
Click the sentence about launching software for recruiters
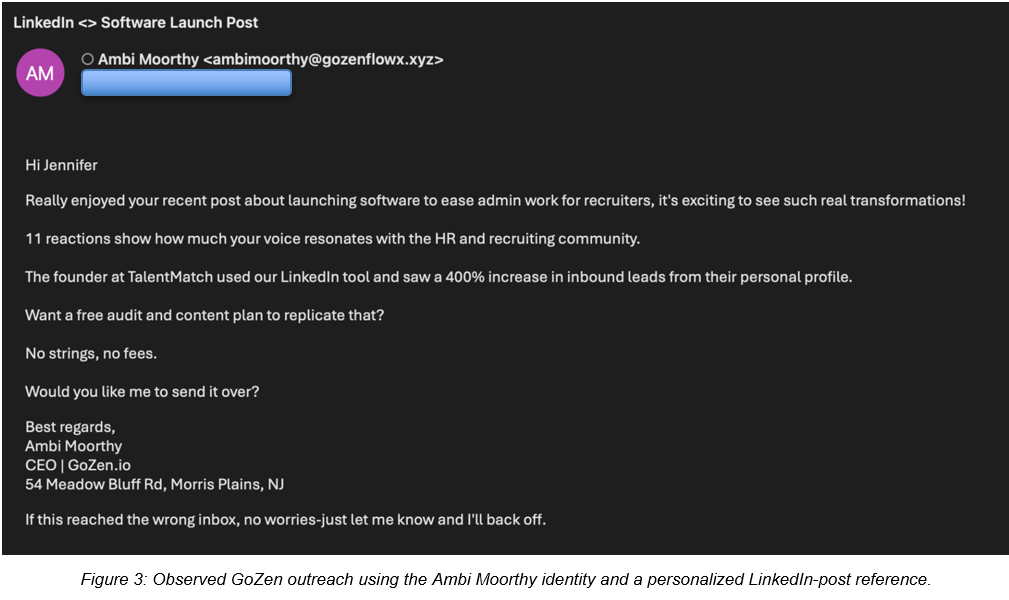[495, 200]
